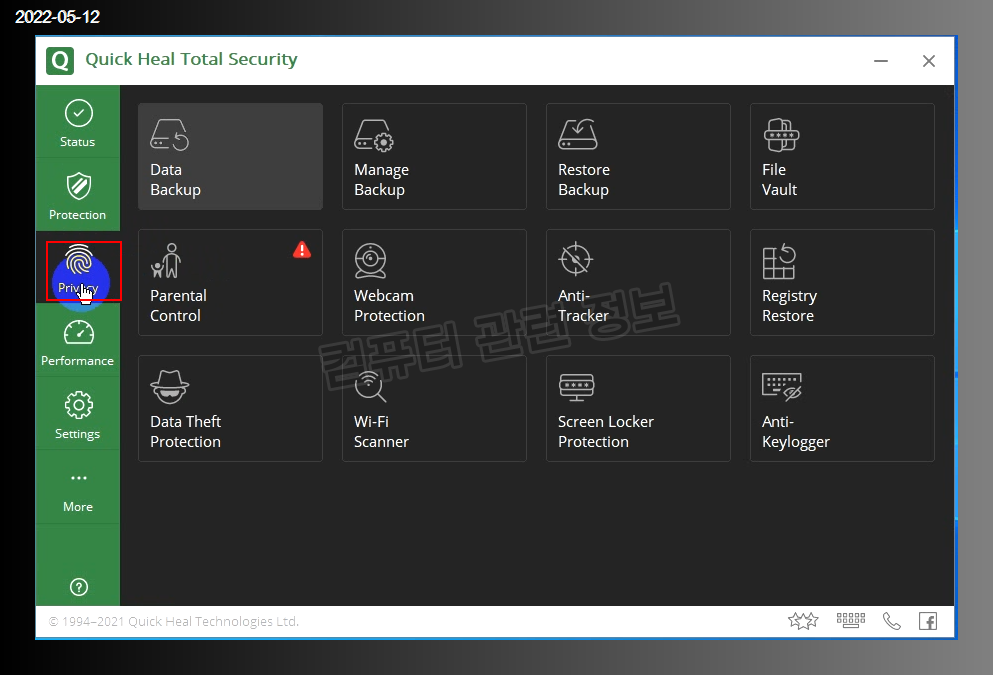Minimize the Quick Heal Total Security window

[881, 61]
